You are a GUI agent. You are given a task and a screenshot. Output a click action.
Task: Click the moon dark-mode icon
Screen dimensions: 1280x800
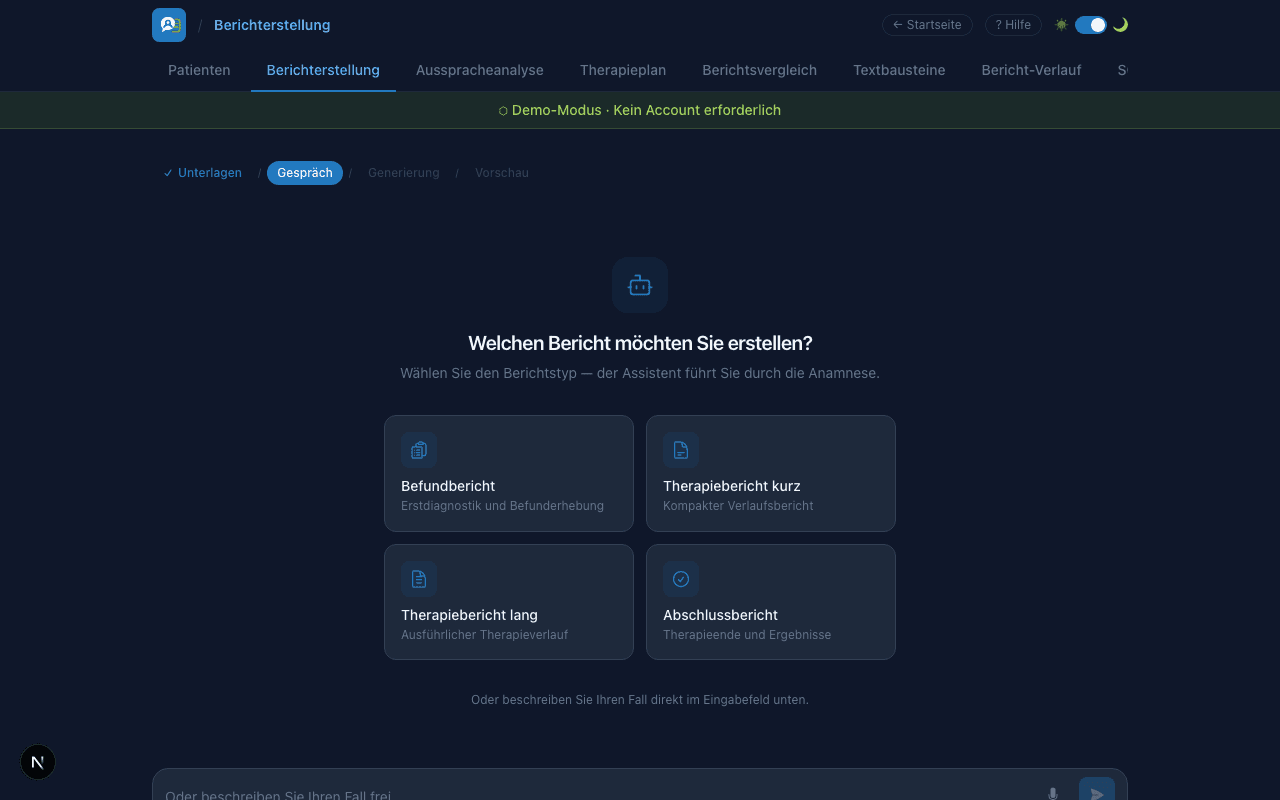coord(1120,25)
